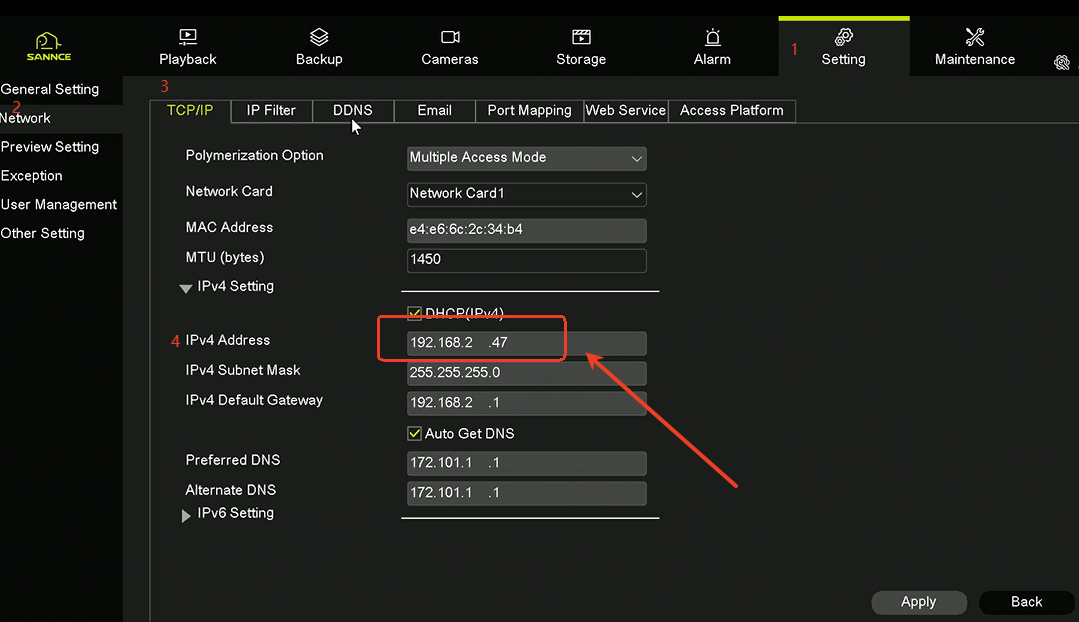The width and height of the screenshot is (1079, 622).
Task: Open the Backup layers icon
Action: pyautogui.click(x=319, y=36)
